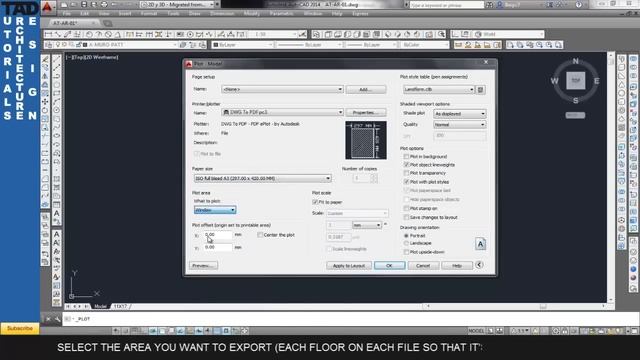Enable Plot stamp on checkbox

(406, 208)
